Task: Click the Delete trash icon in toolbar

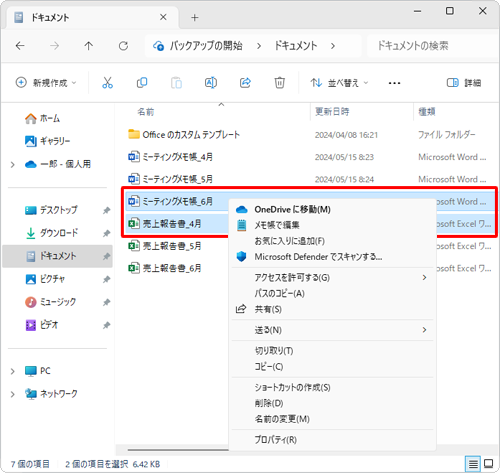Action: pos(279,83)
